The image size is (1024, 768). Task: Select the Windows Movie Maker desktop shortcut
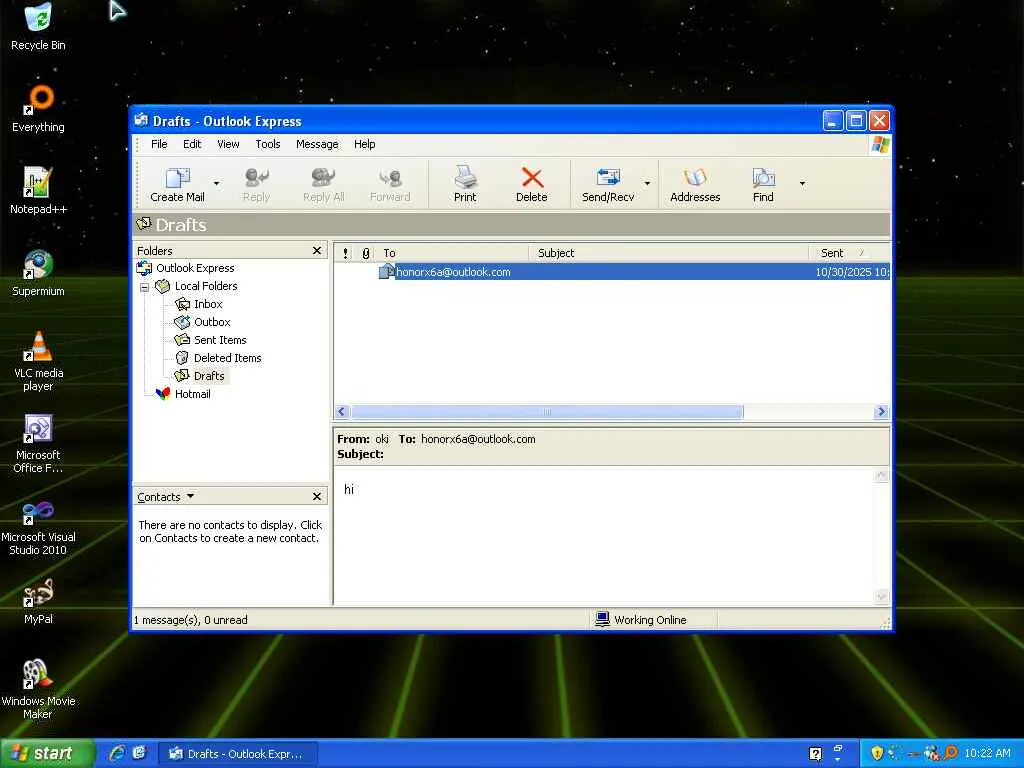click(38, 689)
